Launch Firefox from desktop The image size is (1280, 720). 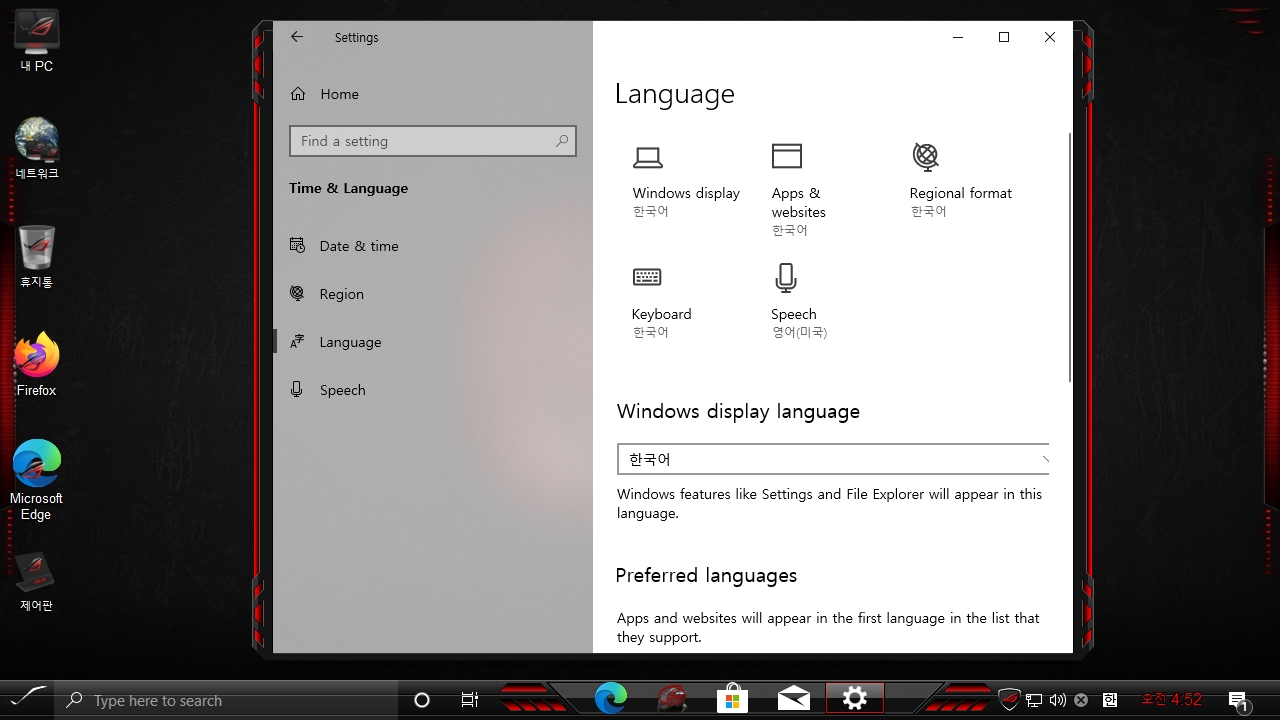pos(37,365)
